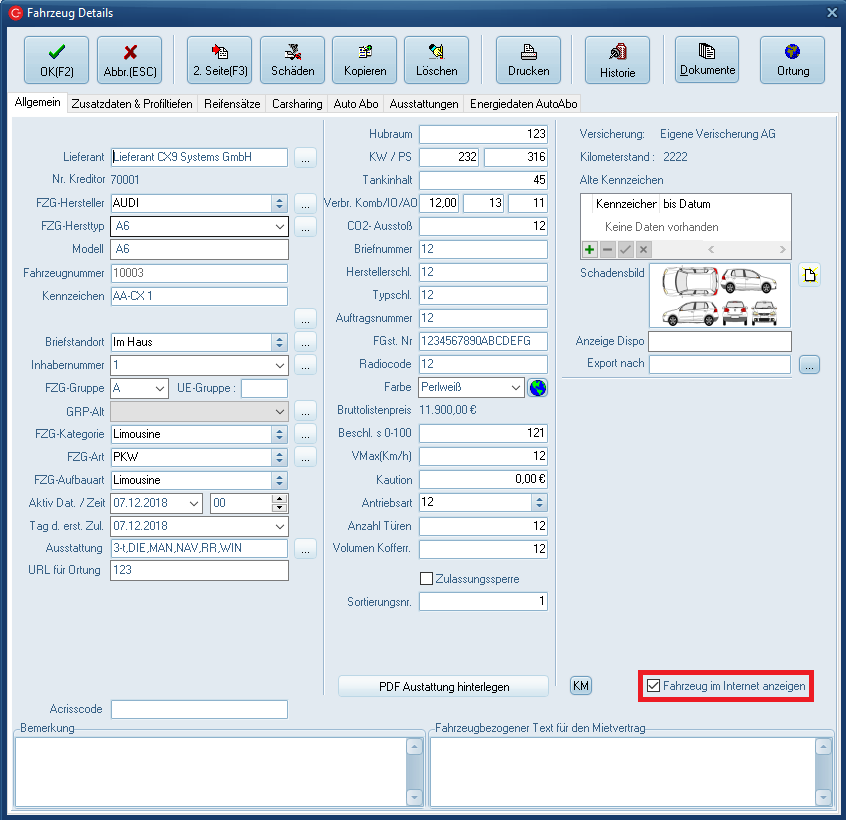This screenshot has width=846, height=820.
Task: Click the green plus in Alte Kennzeichen
Action: pyautogui.click(x=590, y=249)
